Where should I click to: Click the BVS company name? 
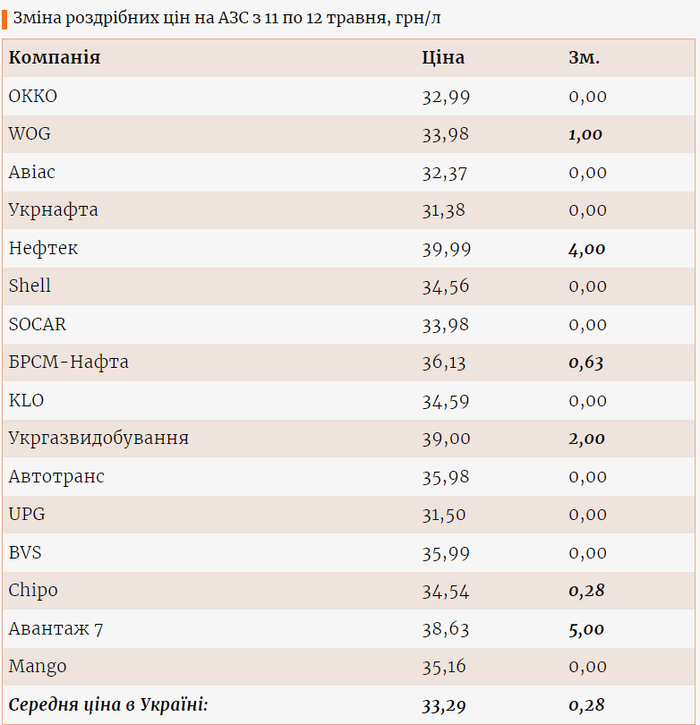25,552
